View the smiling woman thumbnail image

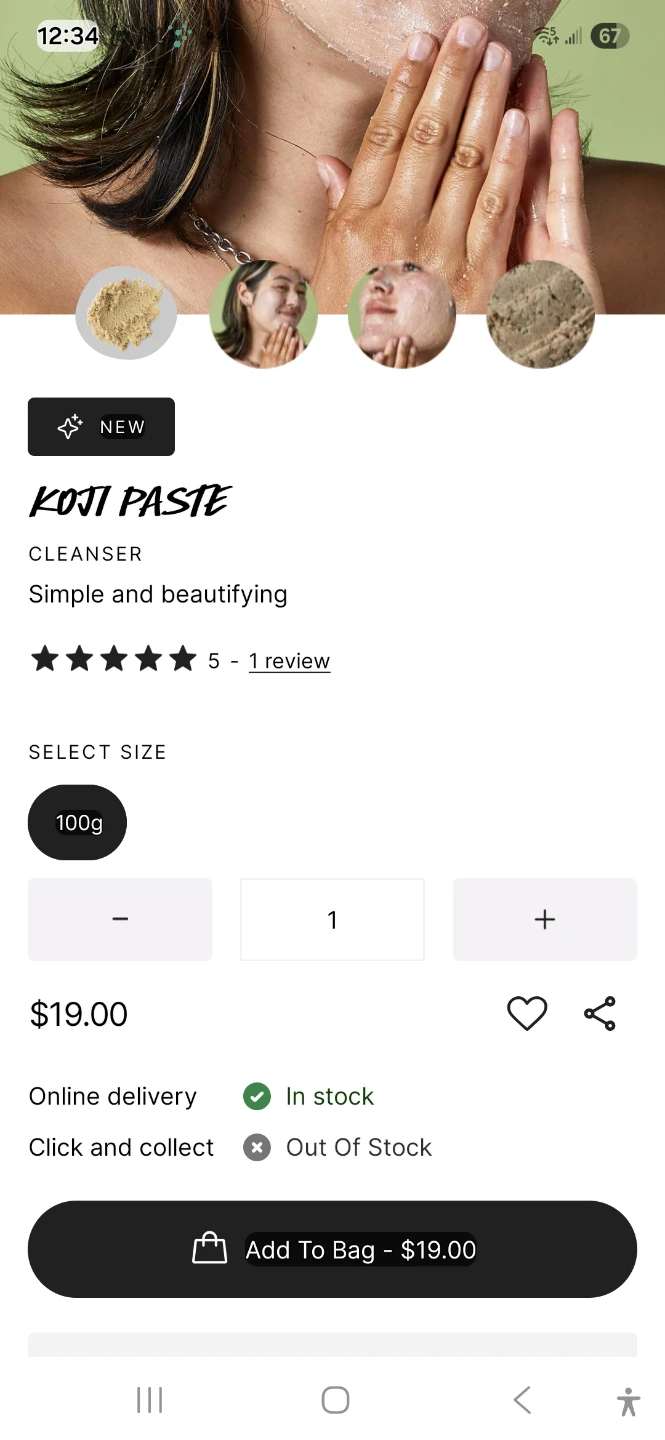pos(264,314)
